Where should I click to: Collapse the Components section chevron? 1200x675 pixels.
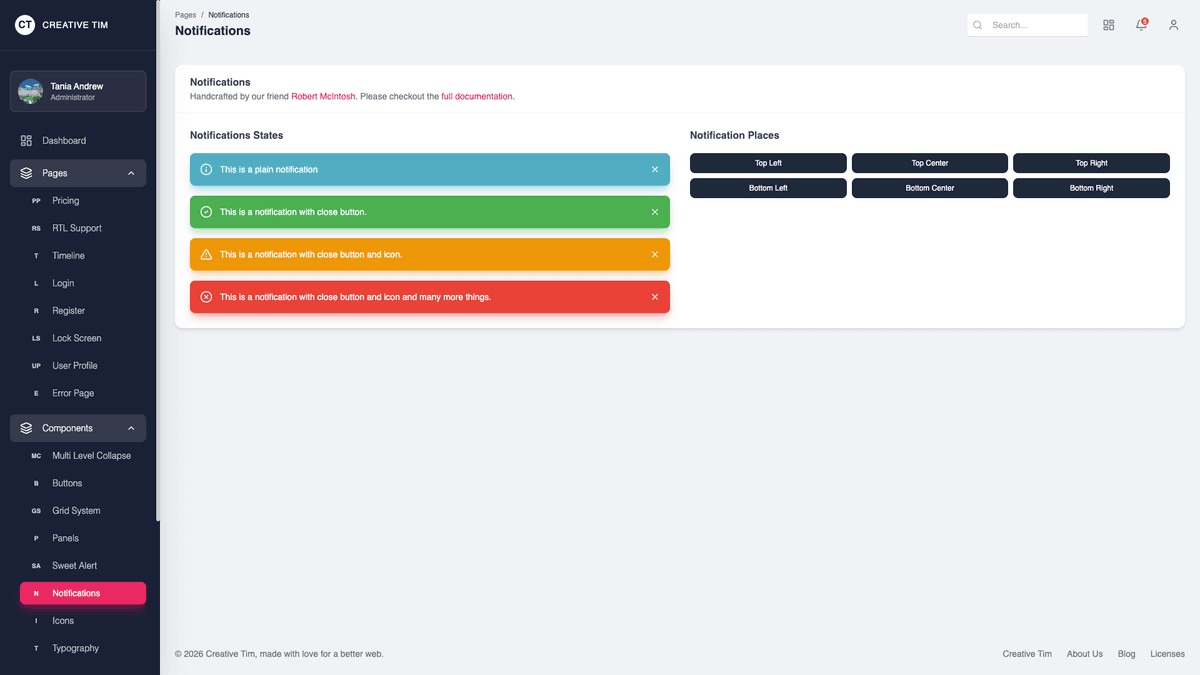[x=130, y=427]
